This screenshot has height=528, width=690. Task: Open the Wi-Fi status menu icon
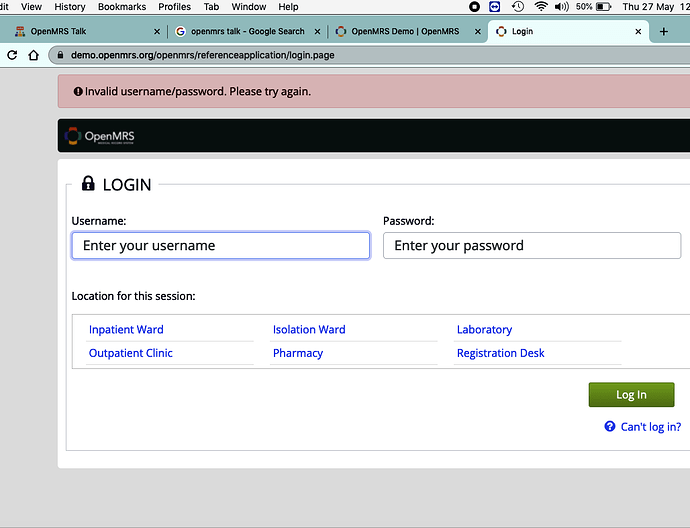click(541, 7)
